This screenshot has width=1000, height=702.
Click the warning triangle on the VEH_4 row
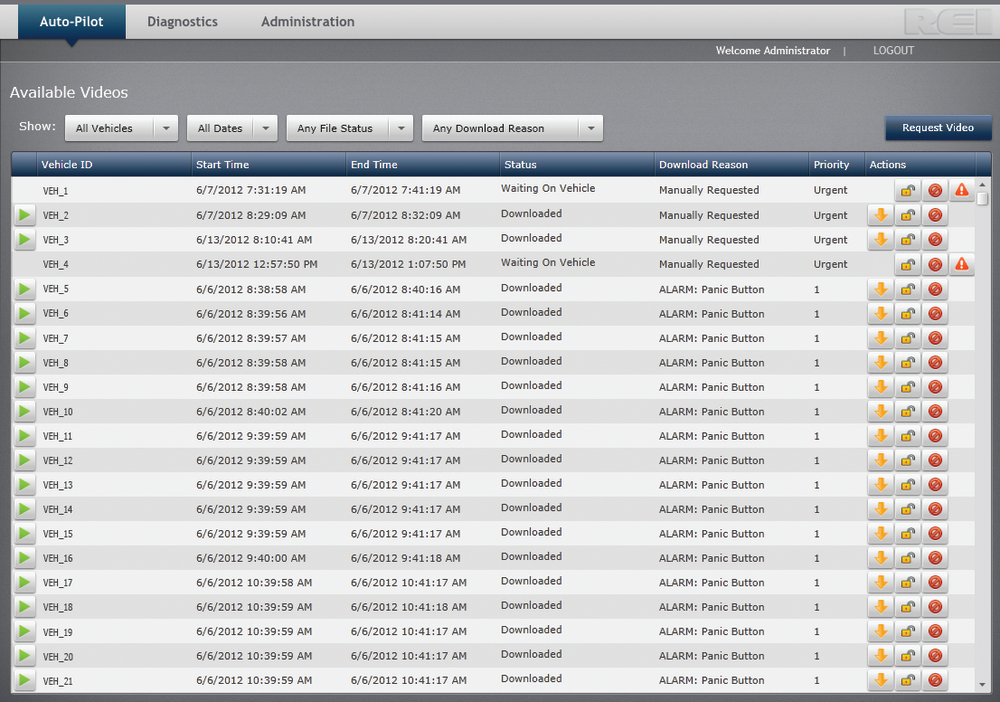point(961,264)
